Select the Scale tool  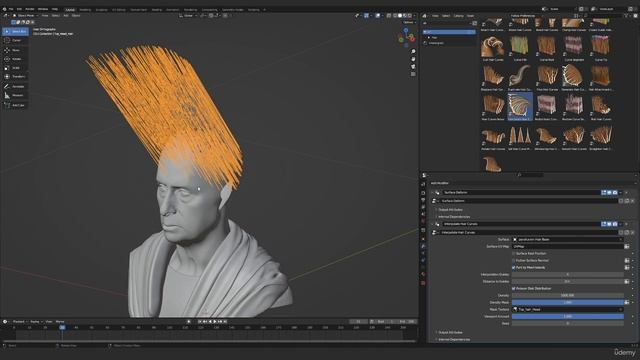15,68
